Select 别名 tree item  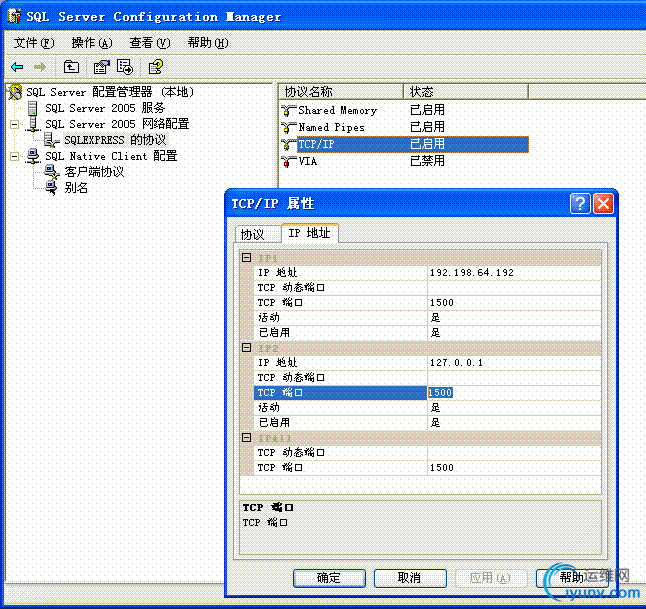pos(76,188)
